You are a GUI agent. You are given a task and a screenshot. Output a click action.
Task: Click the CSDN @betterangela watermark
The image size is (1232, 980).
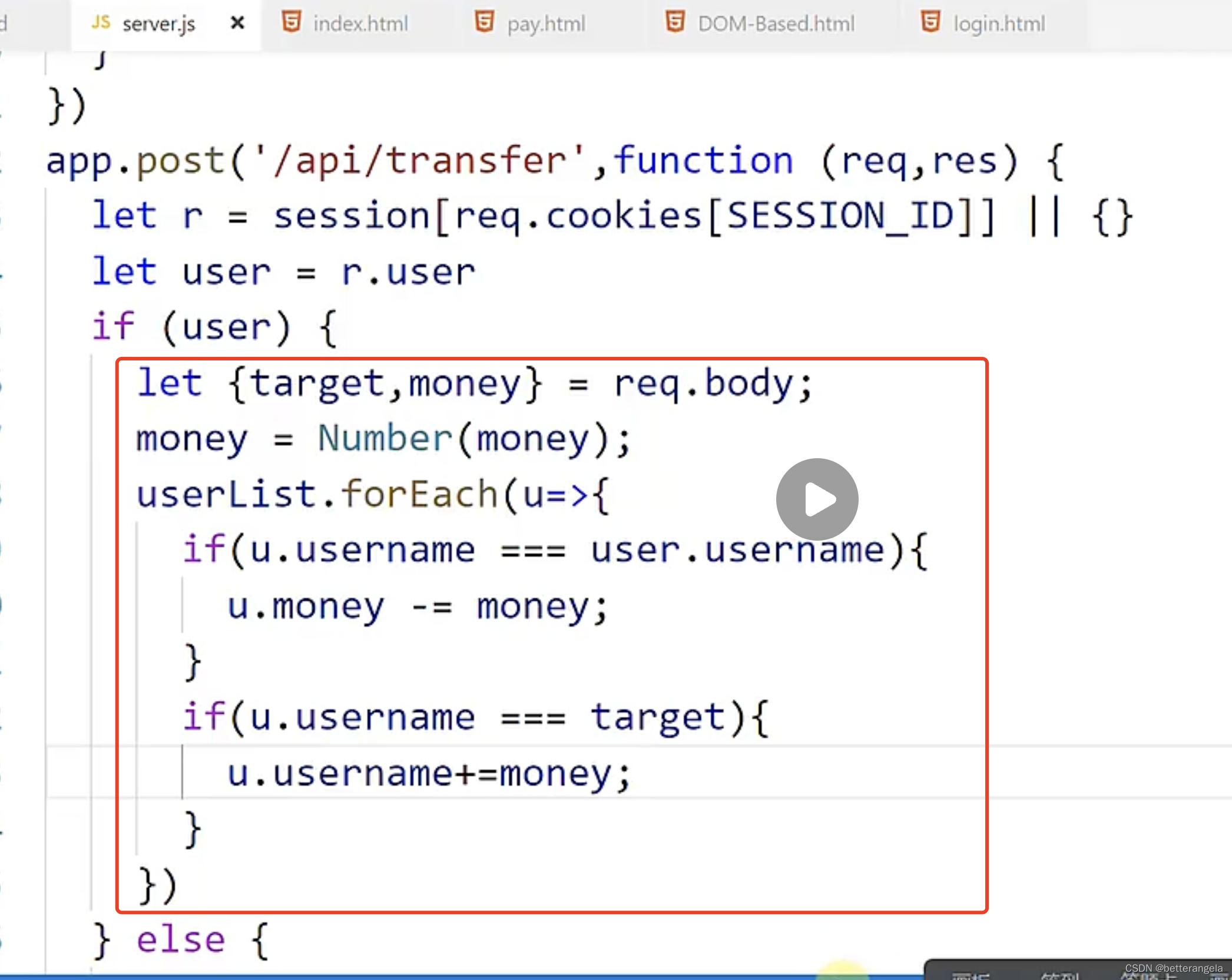1173,968
